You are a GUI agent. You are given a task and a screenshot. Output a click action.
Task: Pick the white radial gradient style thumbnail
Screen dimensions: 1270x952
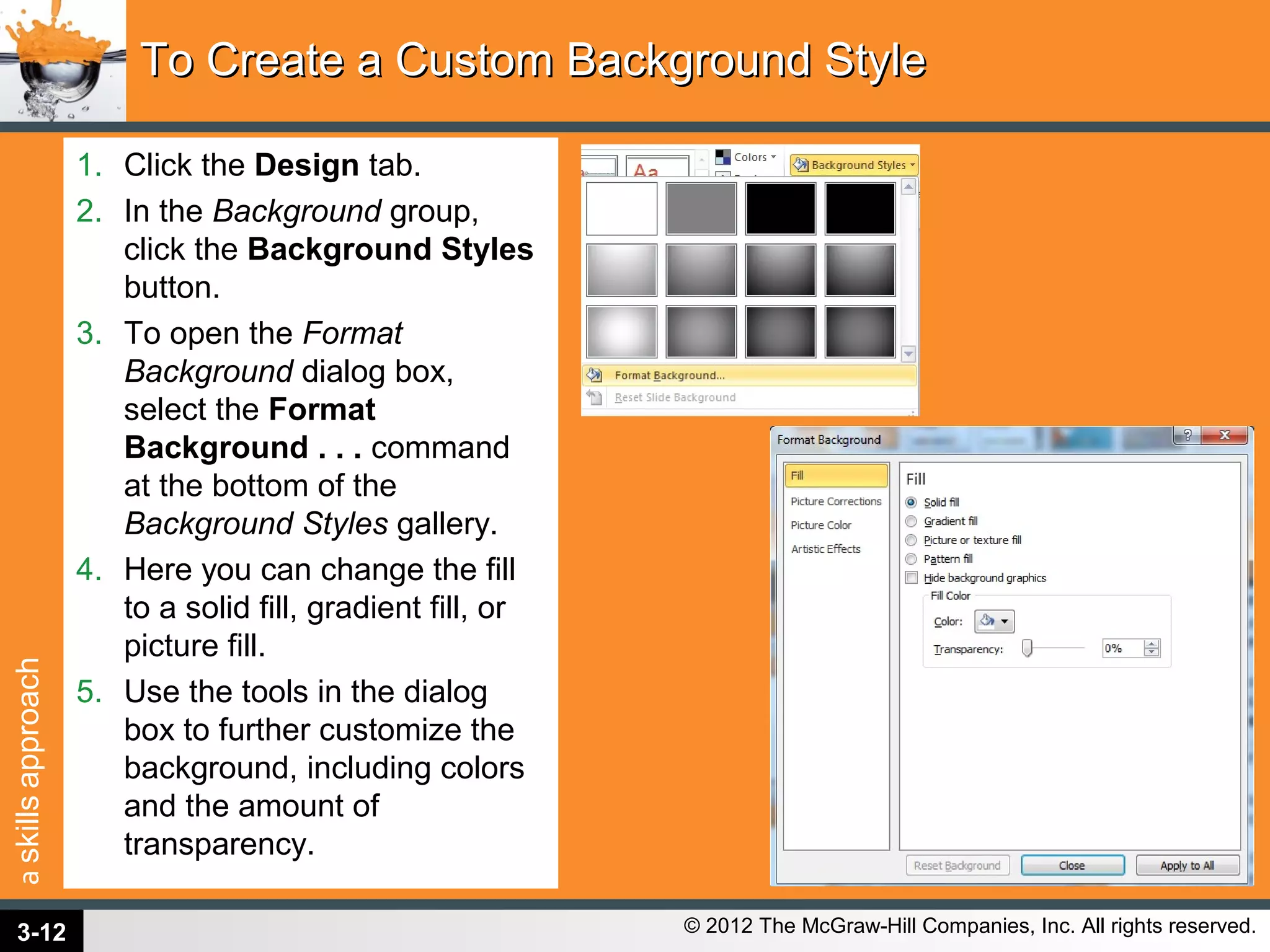click(x=621, y=332)
